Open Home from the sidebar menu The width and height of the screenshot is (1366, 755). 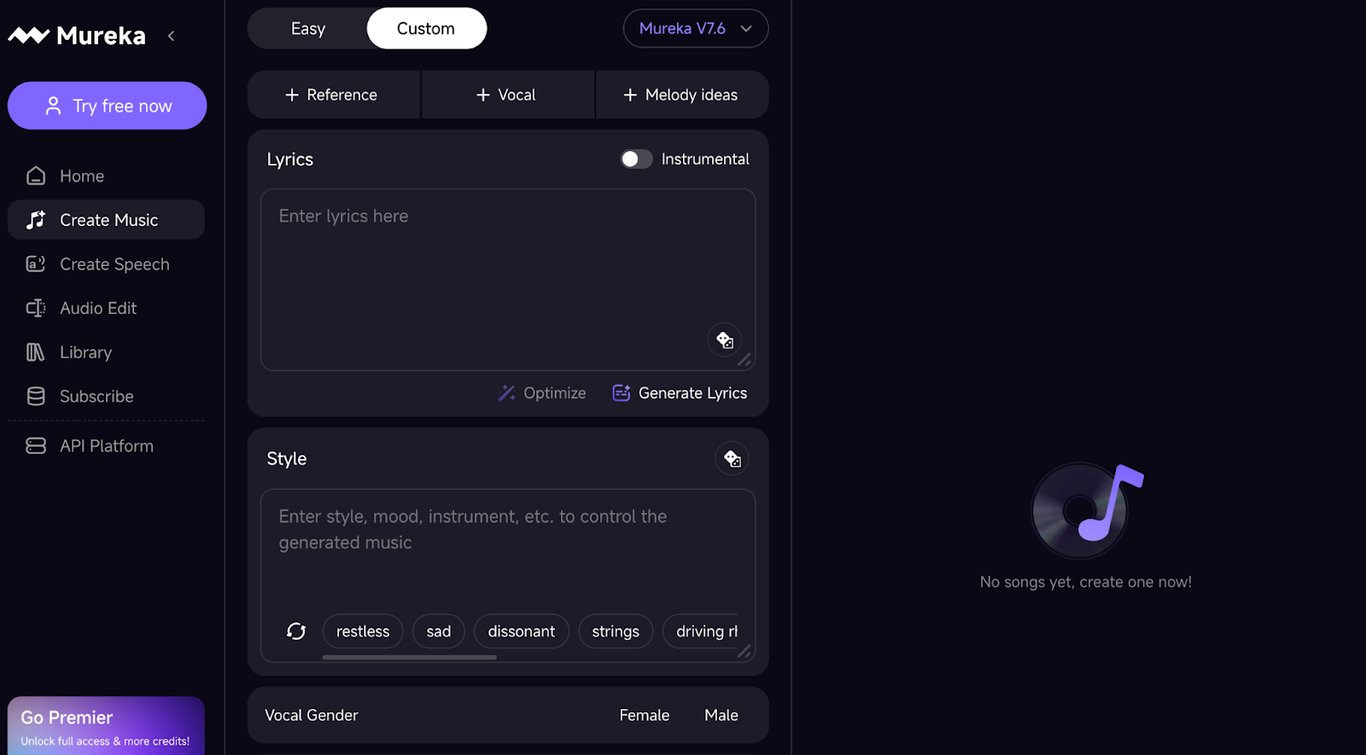[x=81, y=175]
